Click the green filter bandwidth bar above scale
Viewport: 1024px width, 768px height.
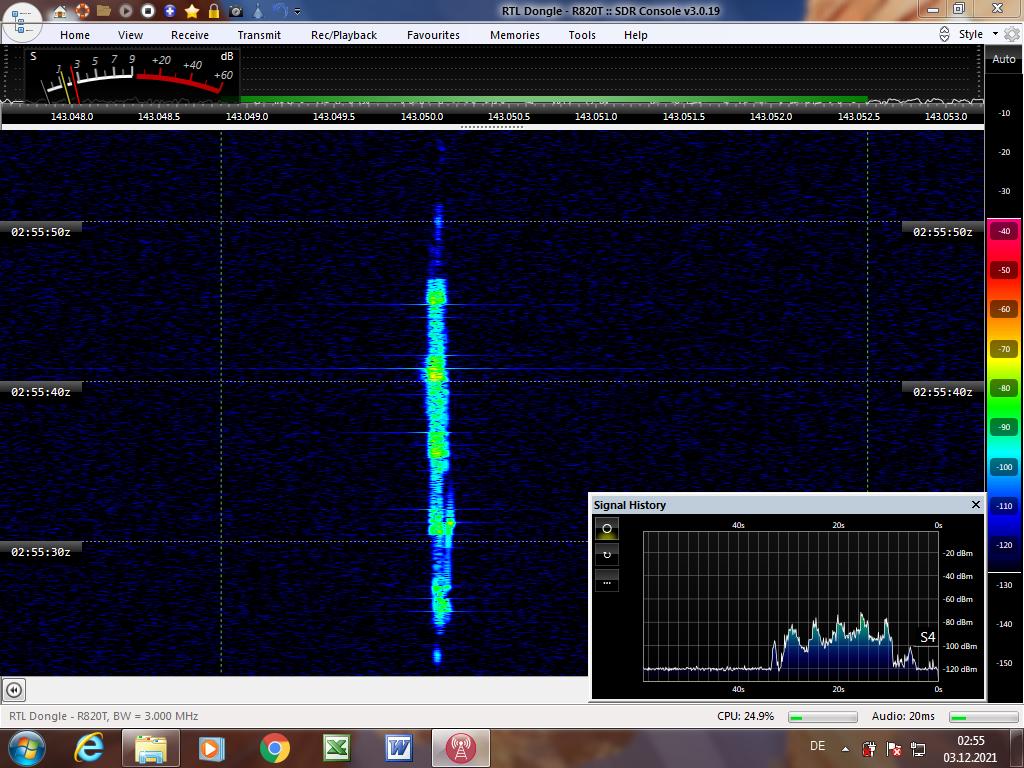pyautogui.click(x=554, y=99)
